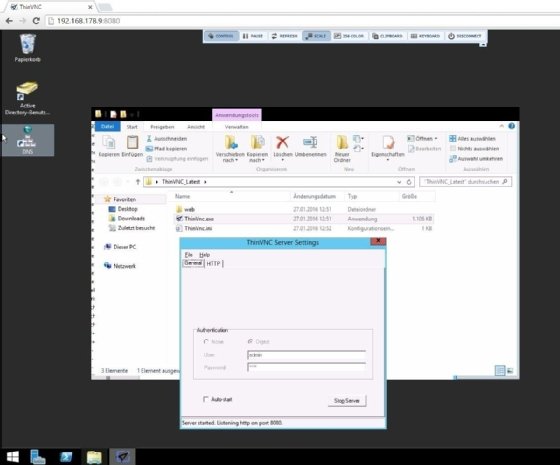This screenshot has width=560, height=465.
Task: Open the Eigenschaften ribbon button
Action: tap(388, 148)
